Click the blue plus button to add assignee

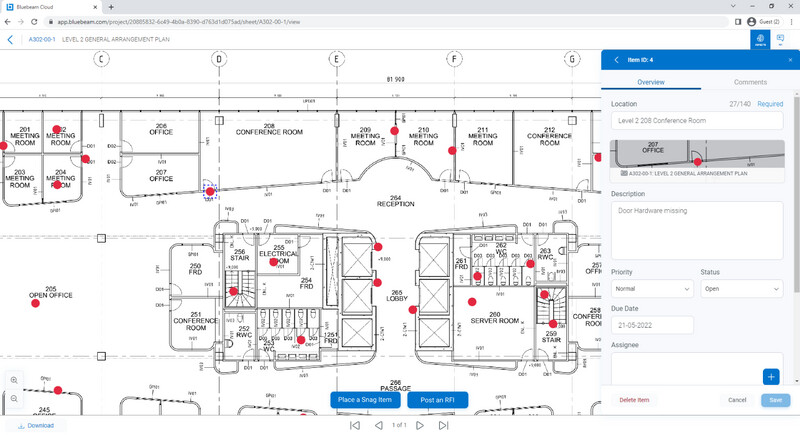click(x=771, y=377)
